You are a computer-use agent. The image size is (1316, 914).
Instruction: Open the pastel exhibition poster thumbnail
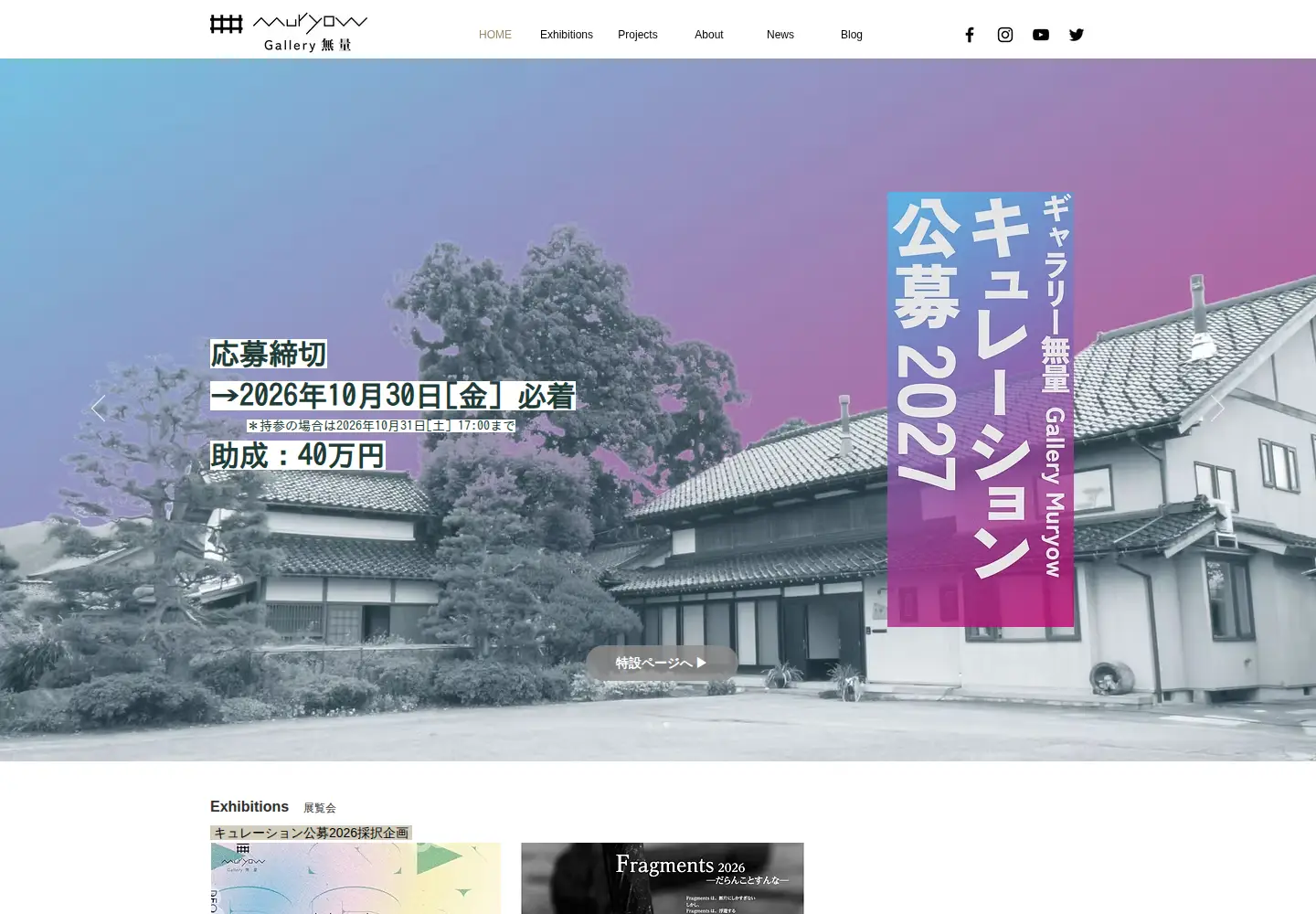(x=356, y=878)
